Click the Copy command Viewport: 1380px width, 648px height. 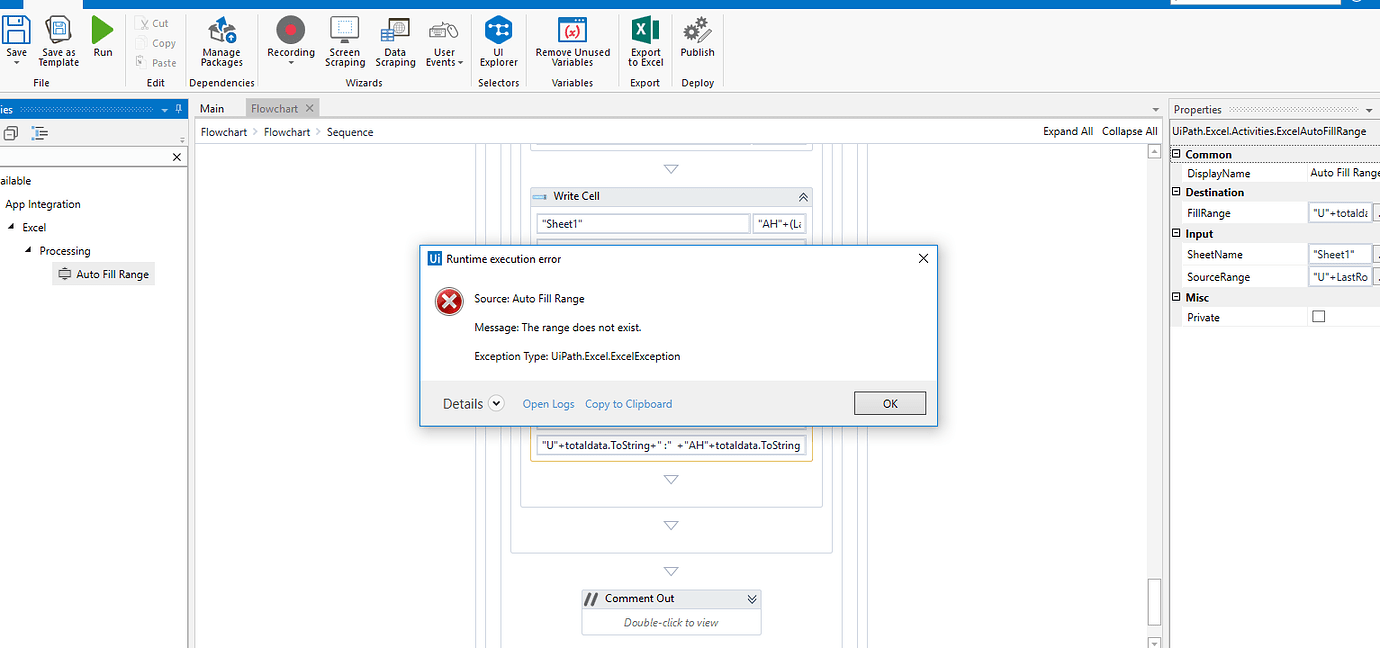tap(156, 43)
